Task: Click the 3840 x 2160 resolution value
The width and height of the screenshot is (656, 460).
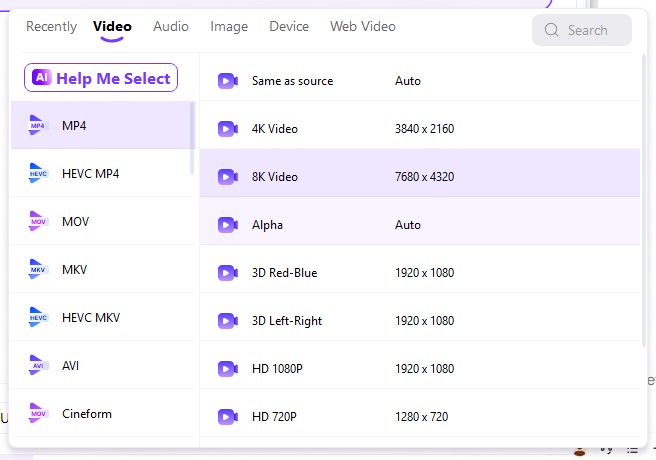Action: coord(424,129)
